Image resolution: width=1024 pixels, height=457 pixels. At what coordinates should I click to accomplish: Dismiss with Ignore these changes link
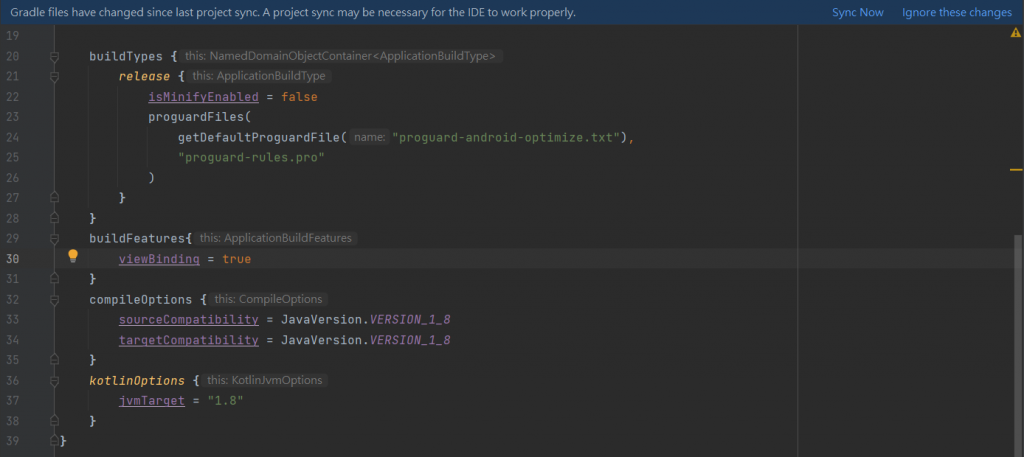(x=957, y=12)
